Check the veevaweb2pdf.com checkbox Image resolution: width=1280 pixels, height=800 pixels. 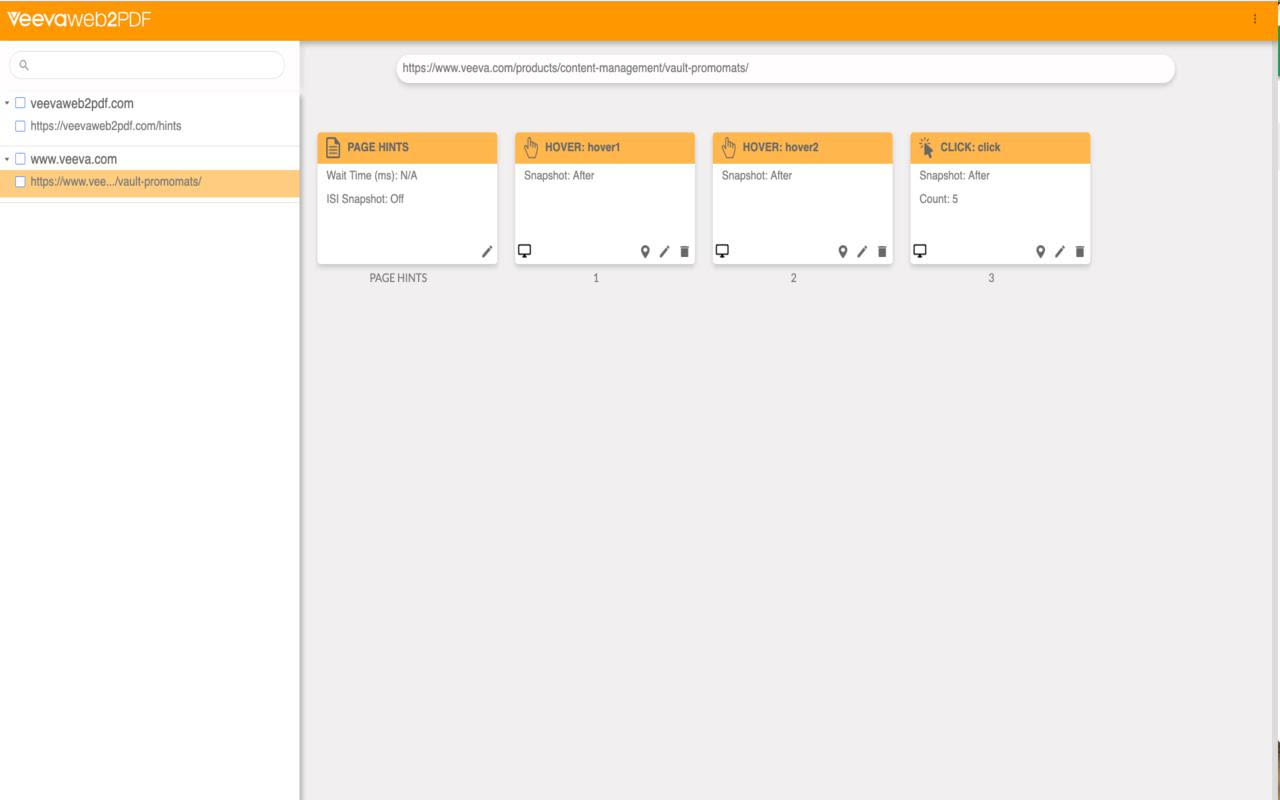[20, 102]
